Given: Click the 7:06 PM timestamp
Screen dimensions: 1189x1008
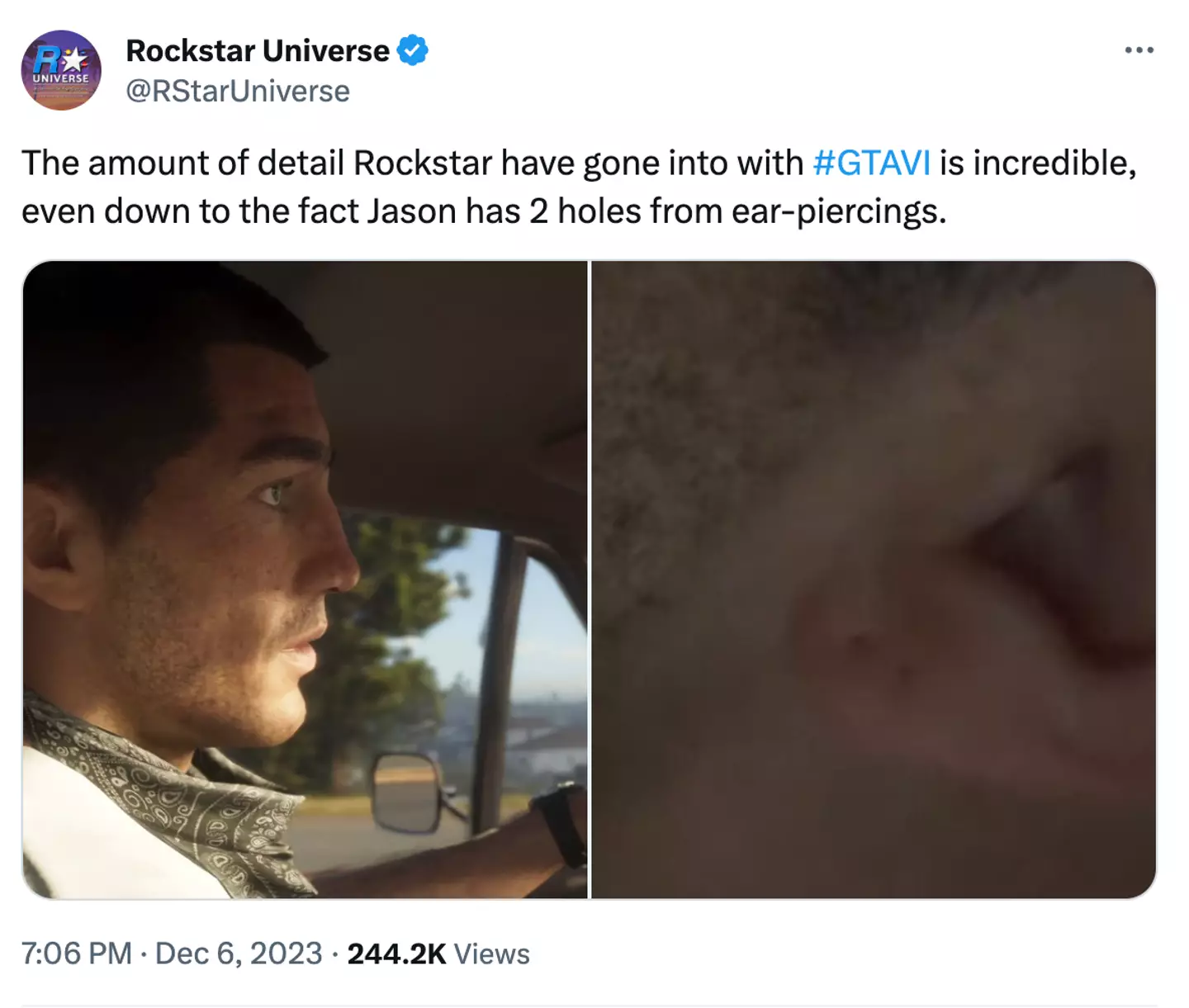Looking at the screenshot, I should [76, 954].
